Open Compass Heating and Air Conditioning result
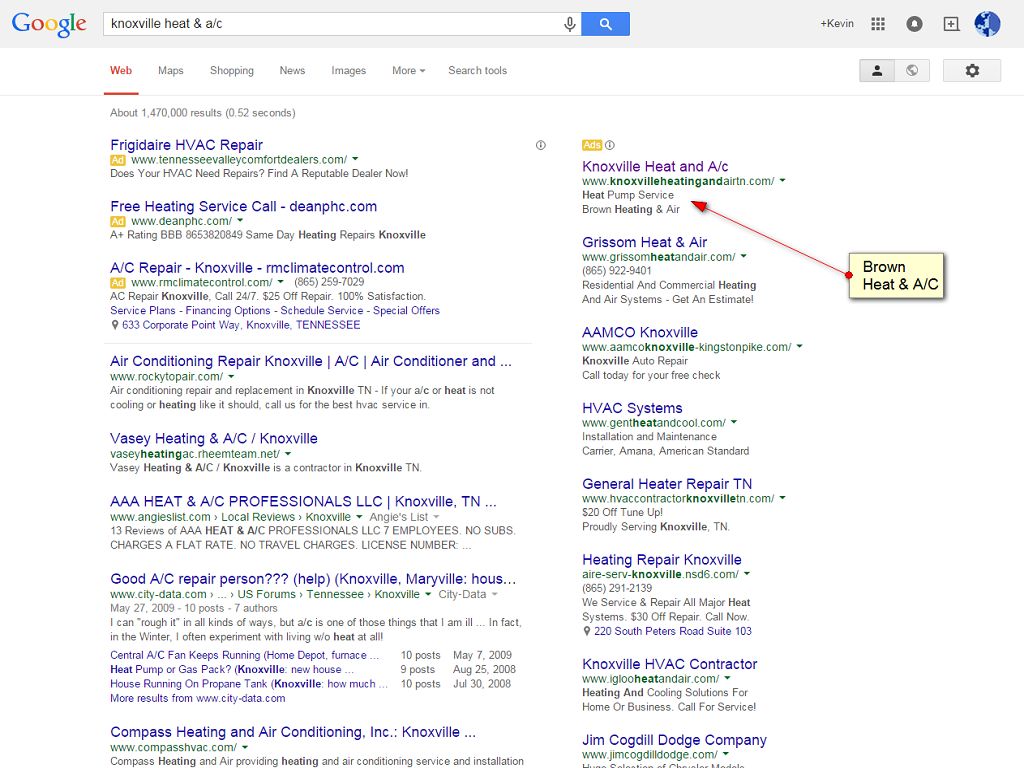 [x=293, y=732]
